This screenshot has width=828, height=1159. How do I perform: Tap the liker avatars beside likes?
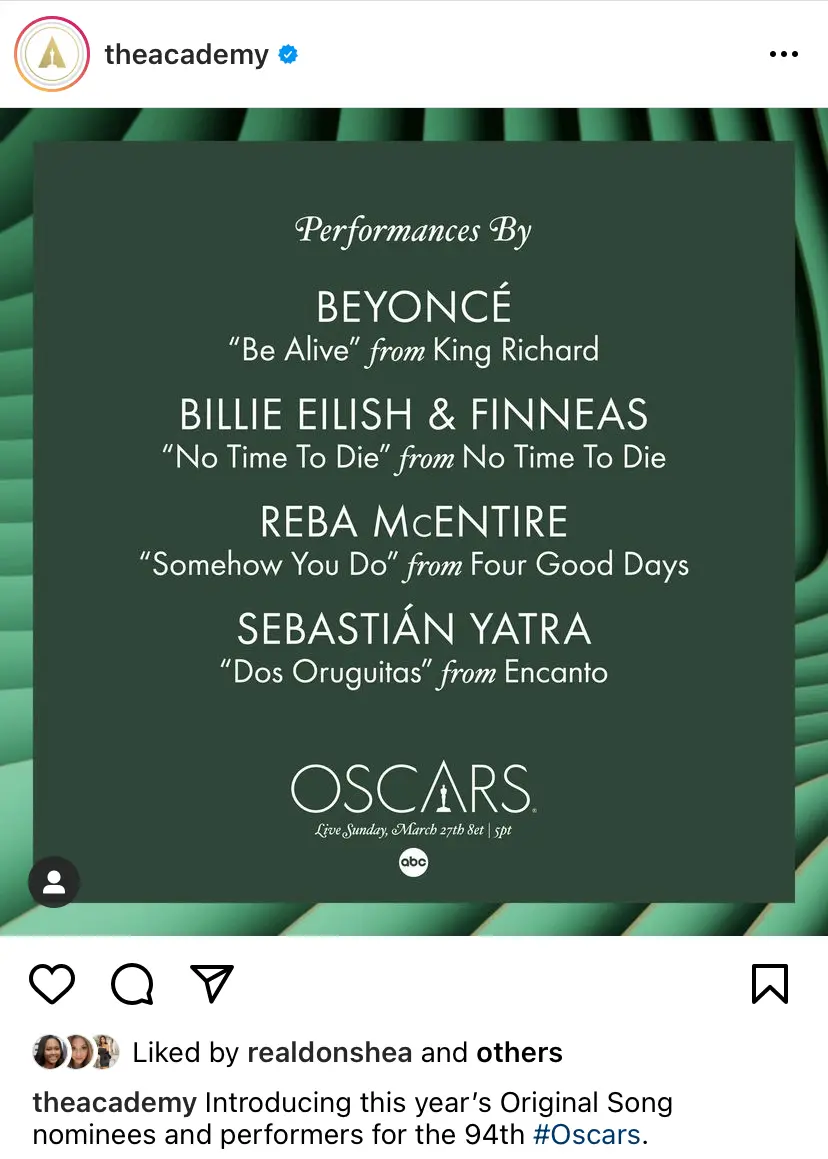pyautogui.click(x=77, y=1052)
